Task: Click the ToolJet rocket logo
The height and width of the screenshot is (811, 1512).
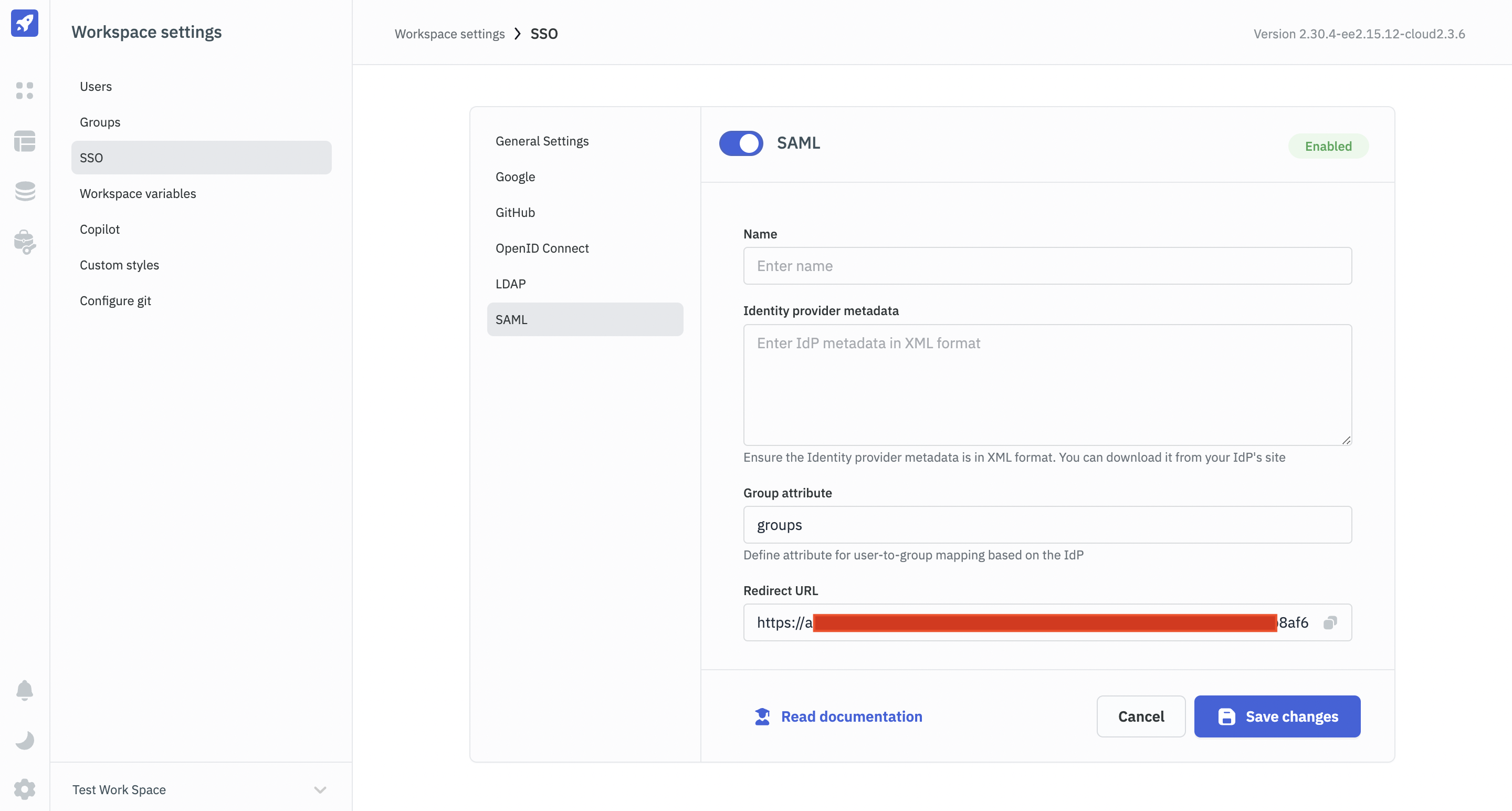Action: pos(24,23)
